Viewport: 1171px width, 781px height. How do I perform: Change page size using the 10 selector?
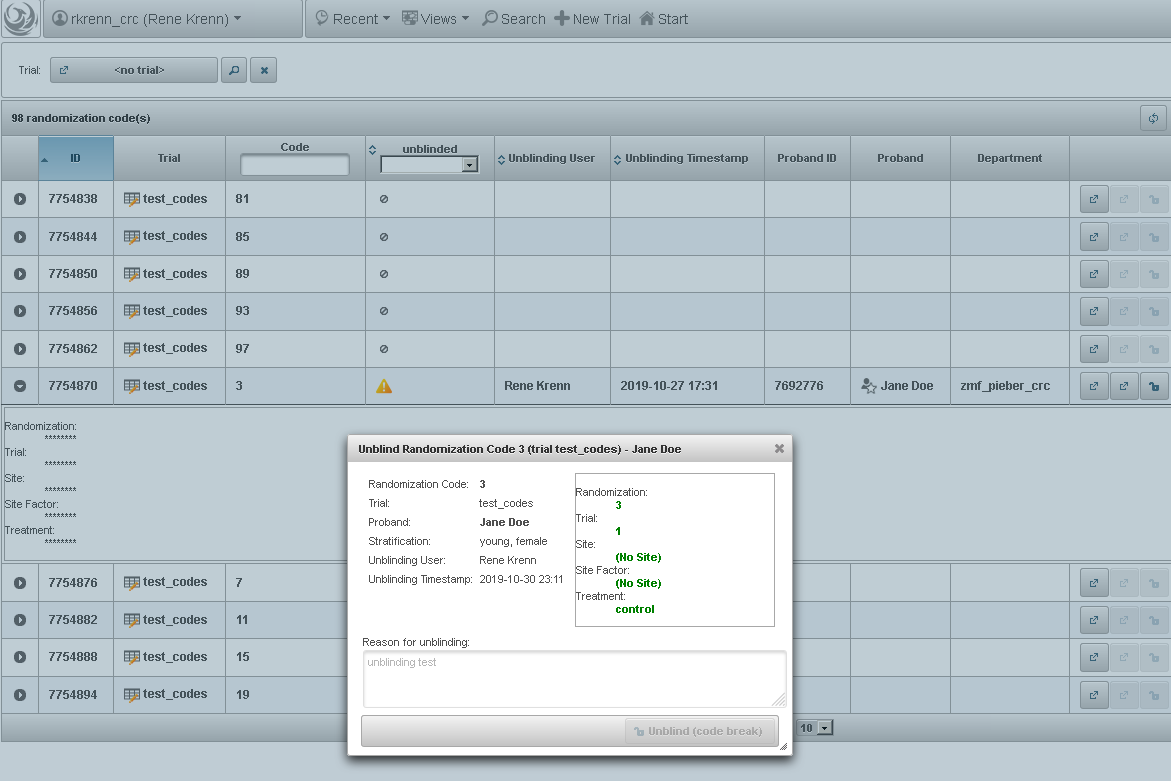tap(817, 728)
